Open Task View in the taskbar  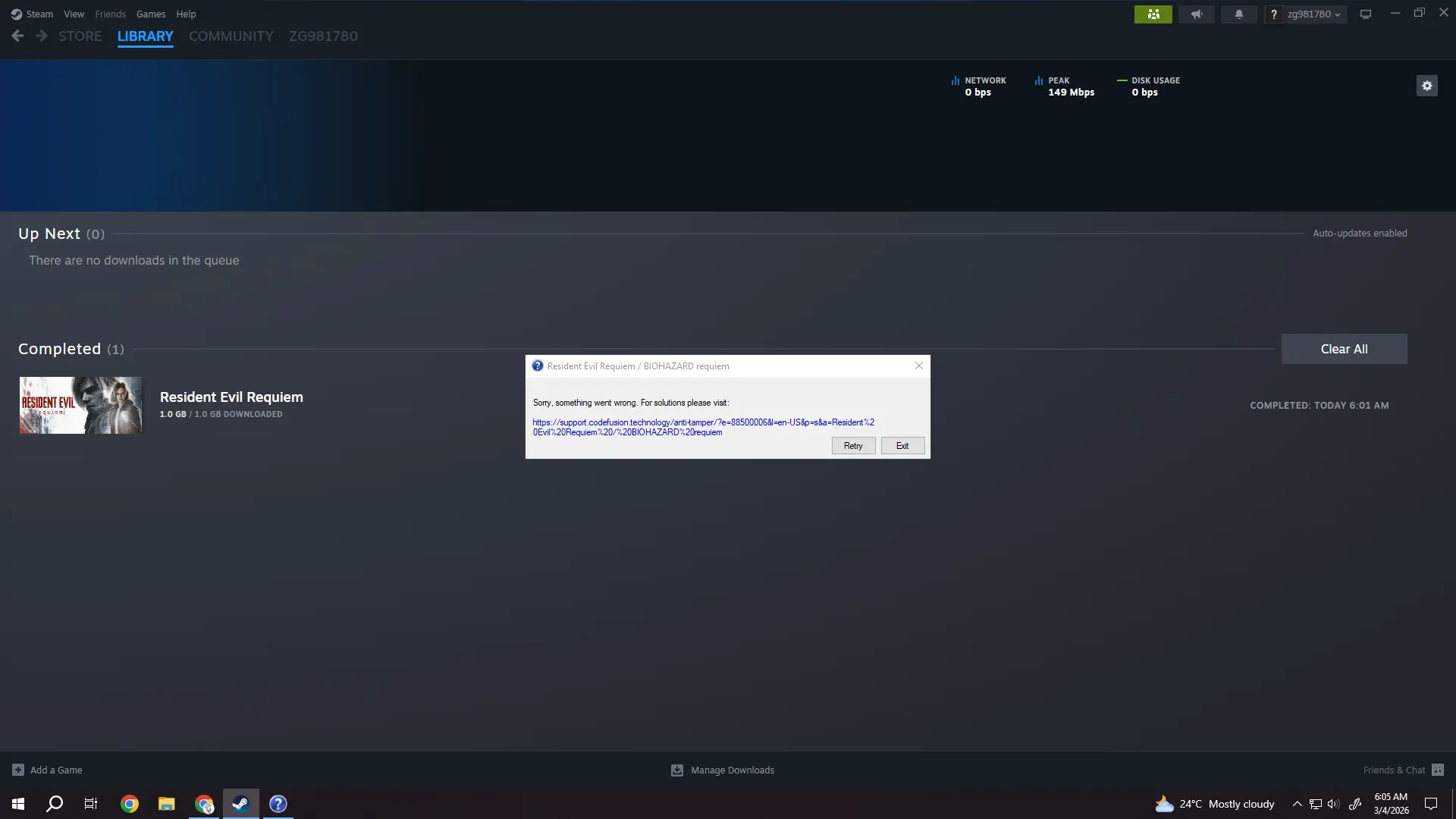click(91, 804)
